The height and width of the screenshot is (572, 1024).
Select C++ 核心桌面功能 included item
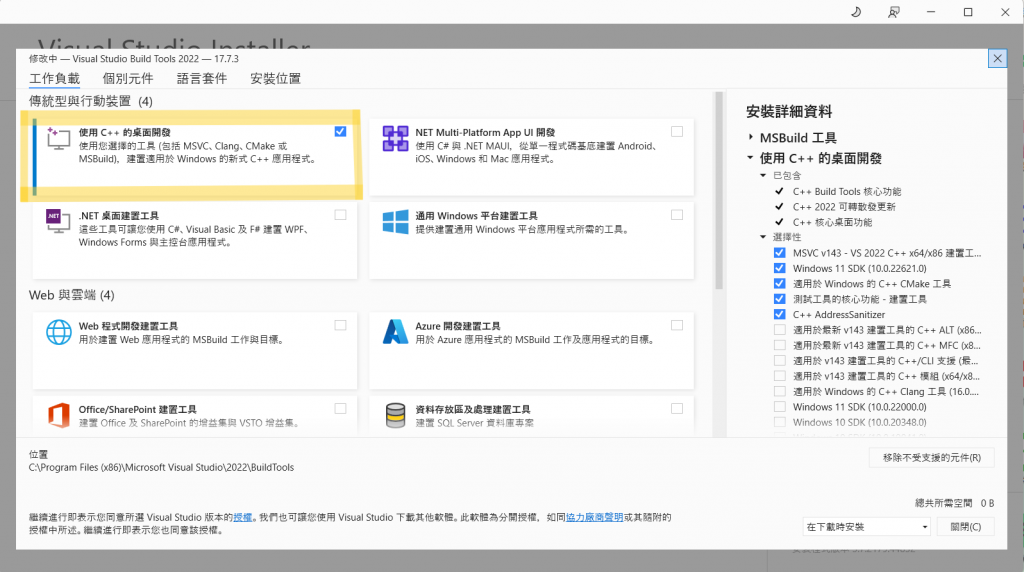coord(833,222)
